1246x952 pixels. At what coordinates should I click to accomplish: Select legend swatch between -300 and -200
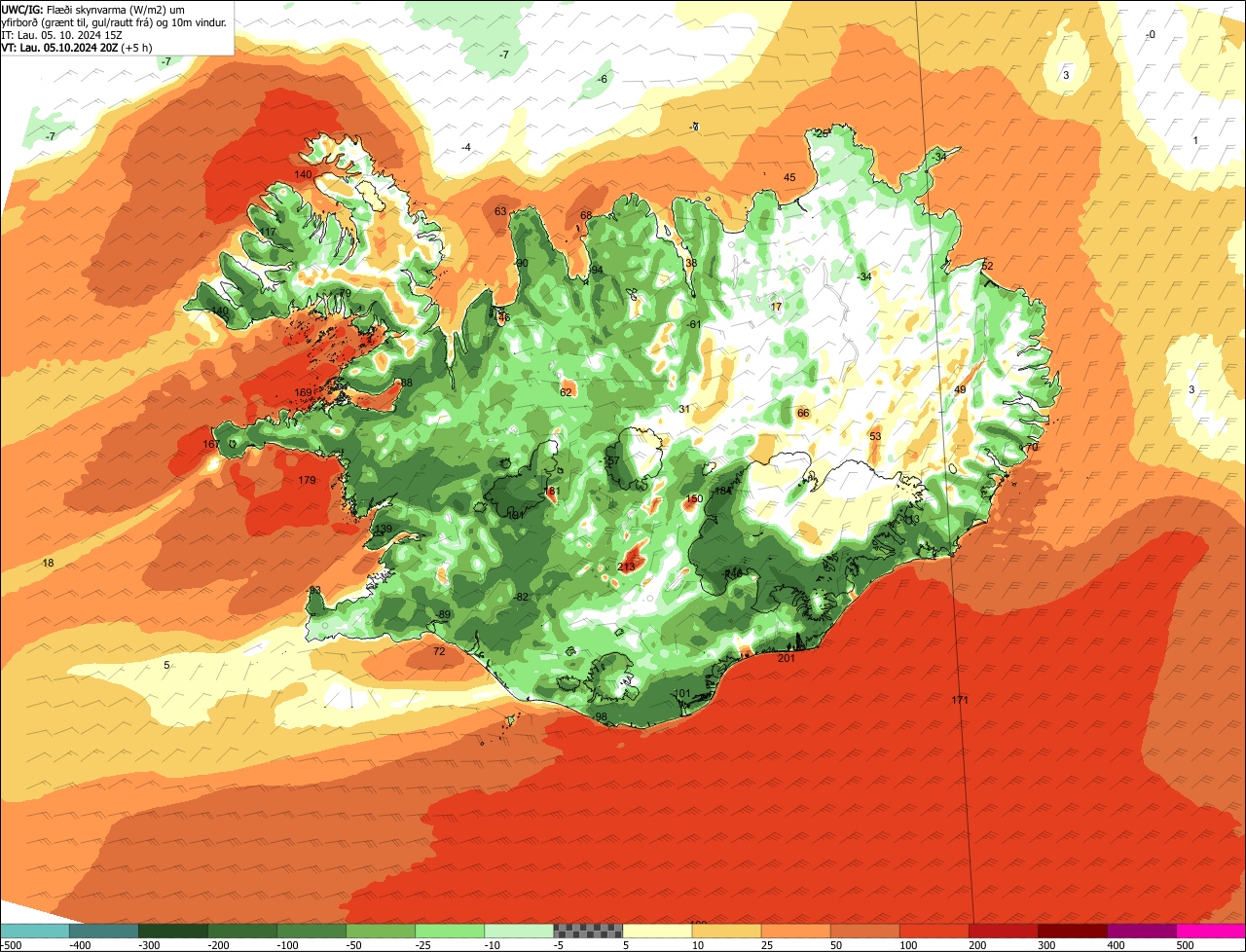coord(173,931)
